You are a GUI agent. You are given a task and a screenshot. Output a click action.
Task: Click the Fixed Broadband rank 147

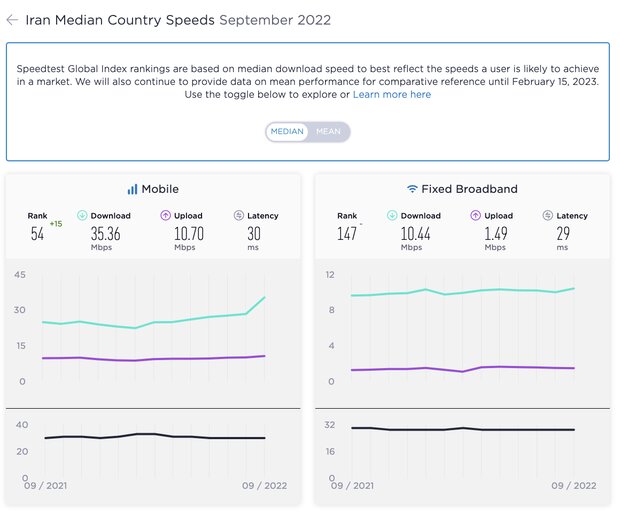tap(346, 234)
